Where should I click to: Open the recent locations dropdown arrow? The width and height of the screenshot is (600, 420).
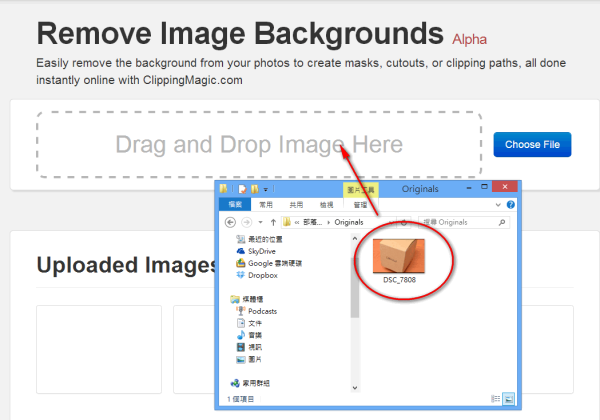click(x=260, y=222)
